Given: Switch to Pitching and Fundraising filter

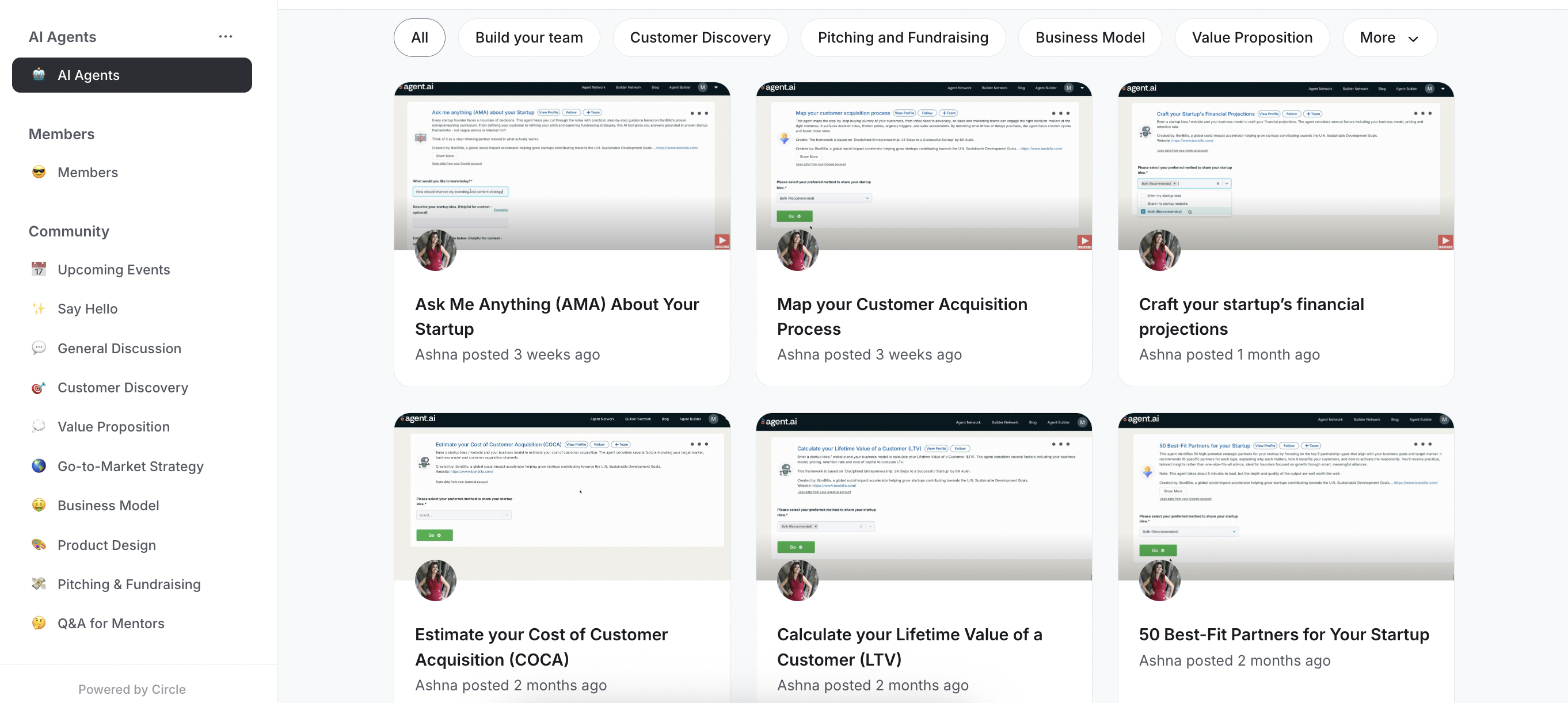Looking at the screenshot, I should point(902,38).
